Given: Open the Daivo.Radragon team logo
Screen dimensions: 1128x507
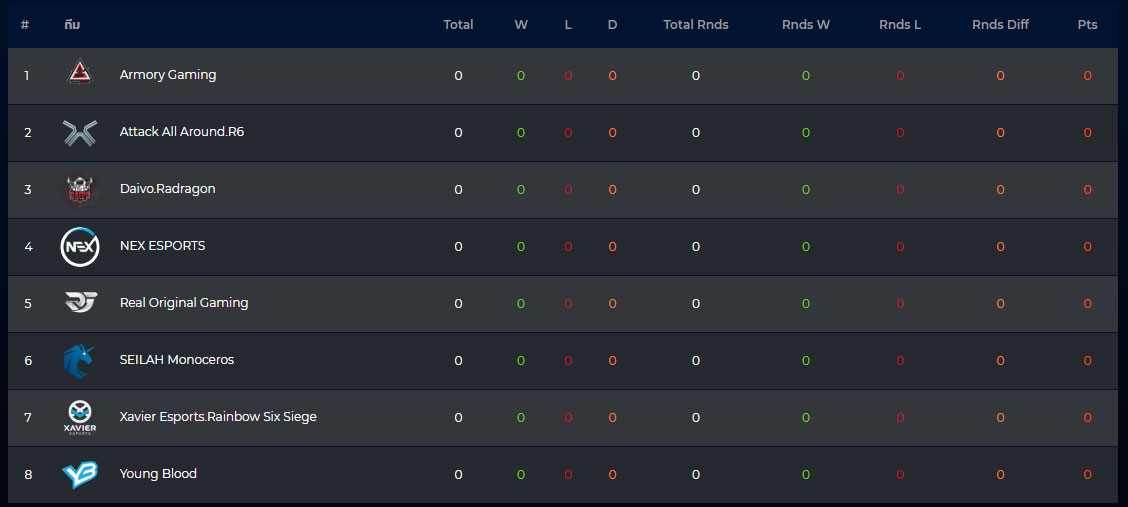Looking at the screenshot, I should pos(80,191).
